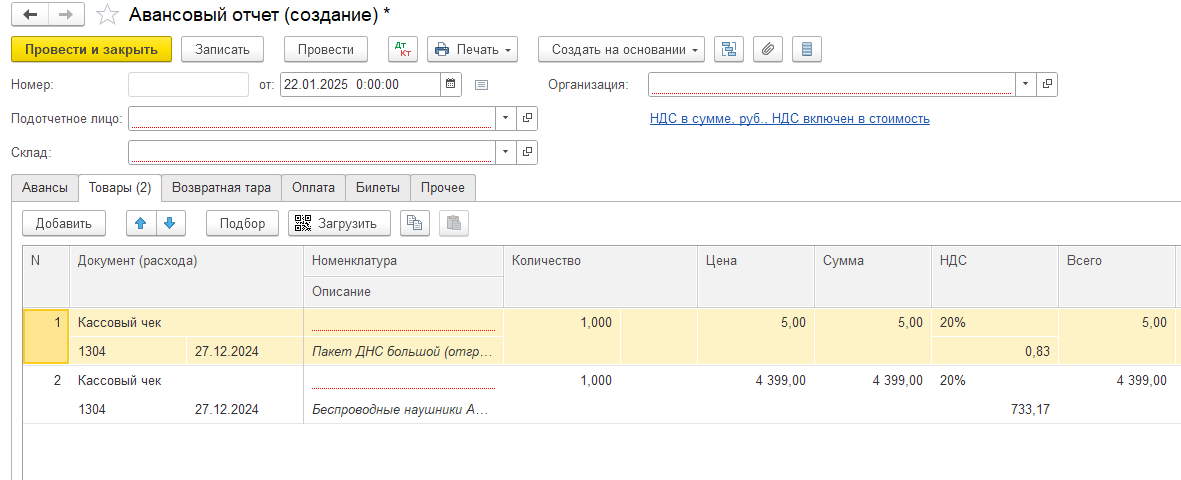Show Дт/Кт accounting entries icon
The image size is (1181, 480).
pyautogui.click(x=402, y=49)
